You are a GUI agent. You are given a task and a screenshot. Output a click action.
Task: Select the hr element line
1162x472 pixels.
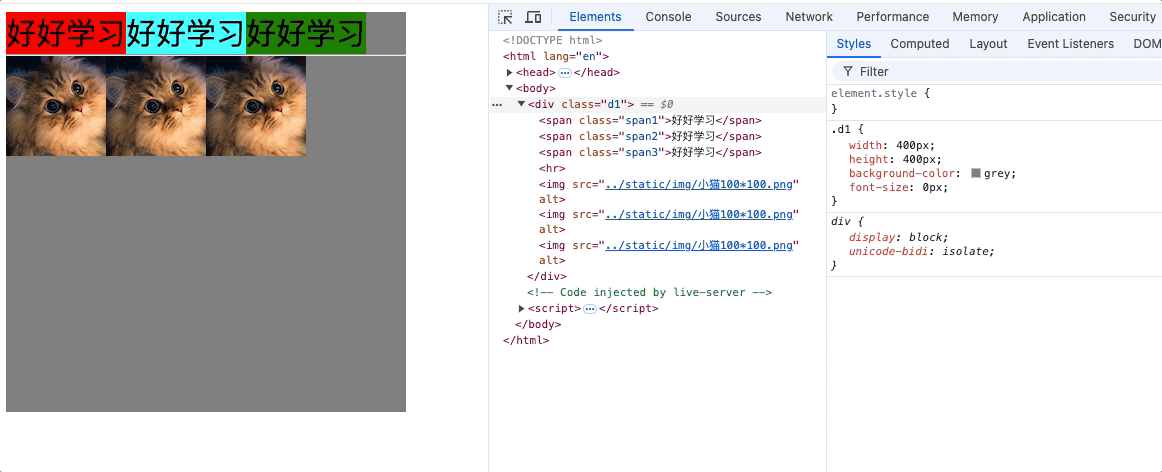tap(552, 168)
